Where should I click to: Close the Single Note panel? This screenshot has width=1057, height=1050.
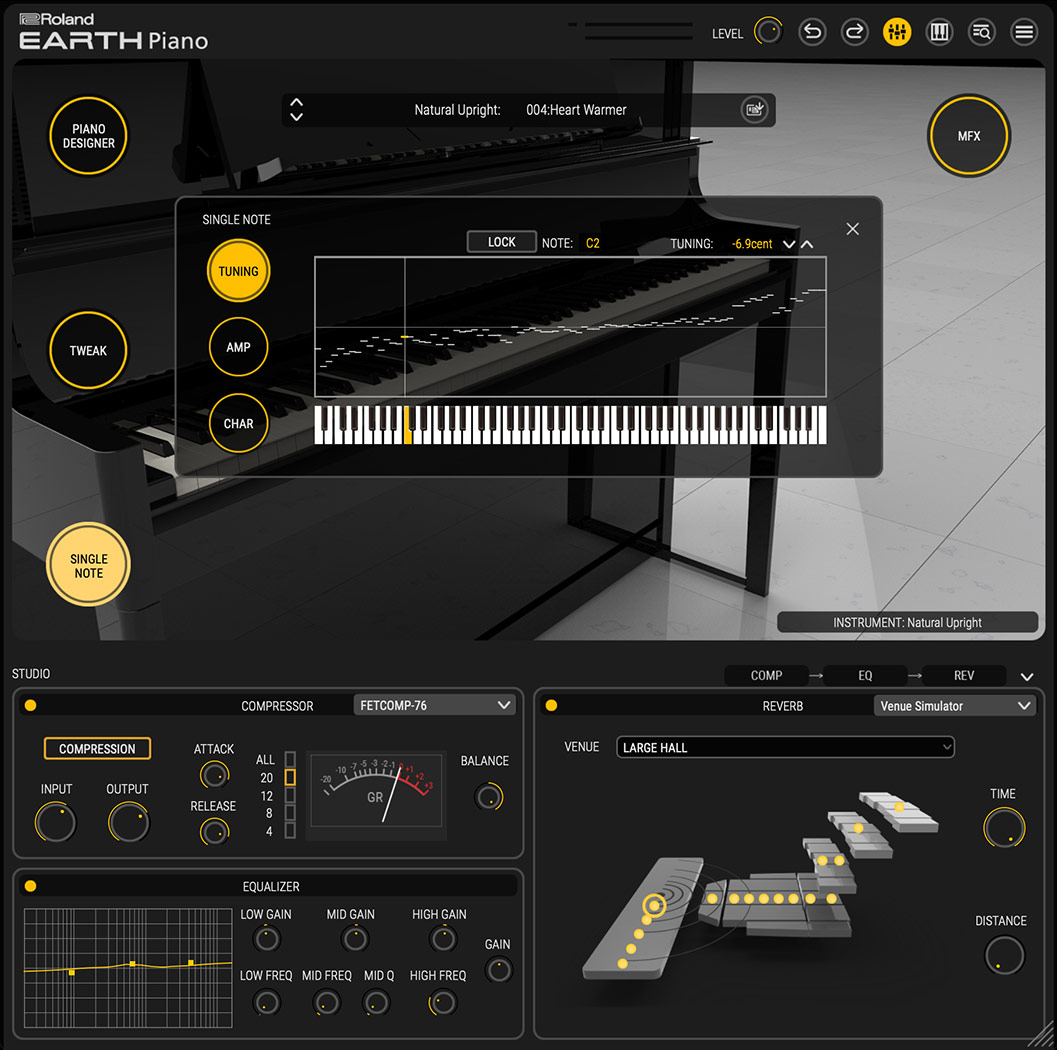pyautogui.click(x=852, y=229)
